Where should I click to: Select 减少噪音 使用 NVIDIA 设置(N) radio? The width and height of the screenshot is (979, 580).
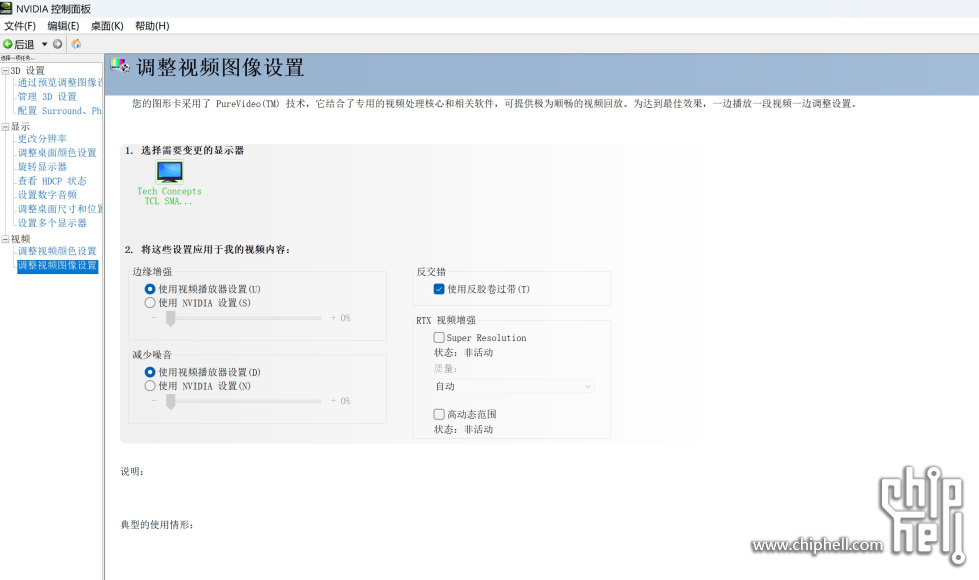[x=150, y=386]
